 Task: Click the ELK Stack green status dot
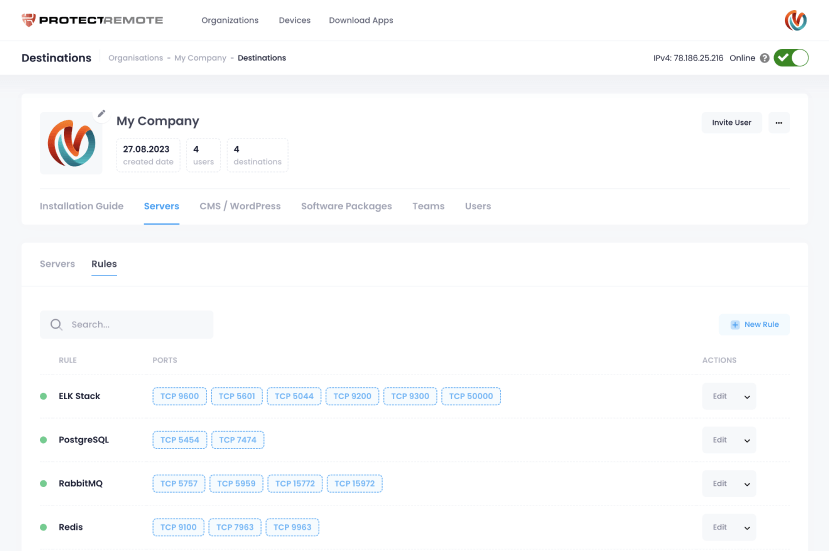tap(43, 396)
